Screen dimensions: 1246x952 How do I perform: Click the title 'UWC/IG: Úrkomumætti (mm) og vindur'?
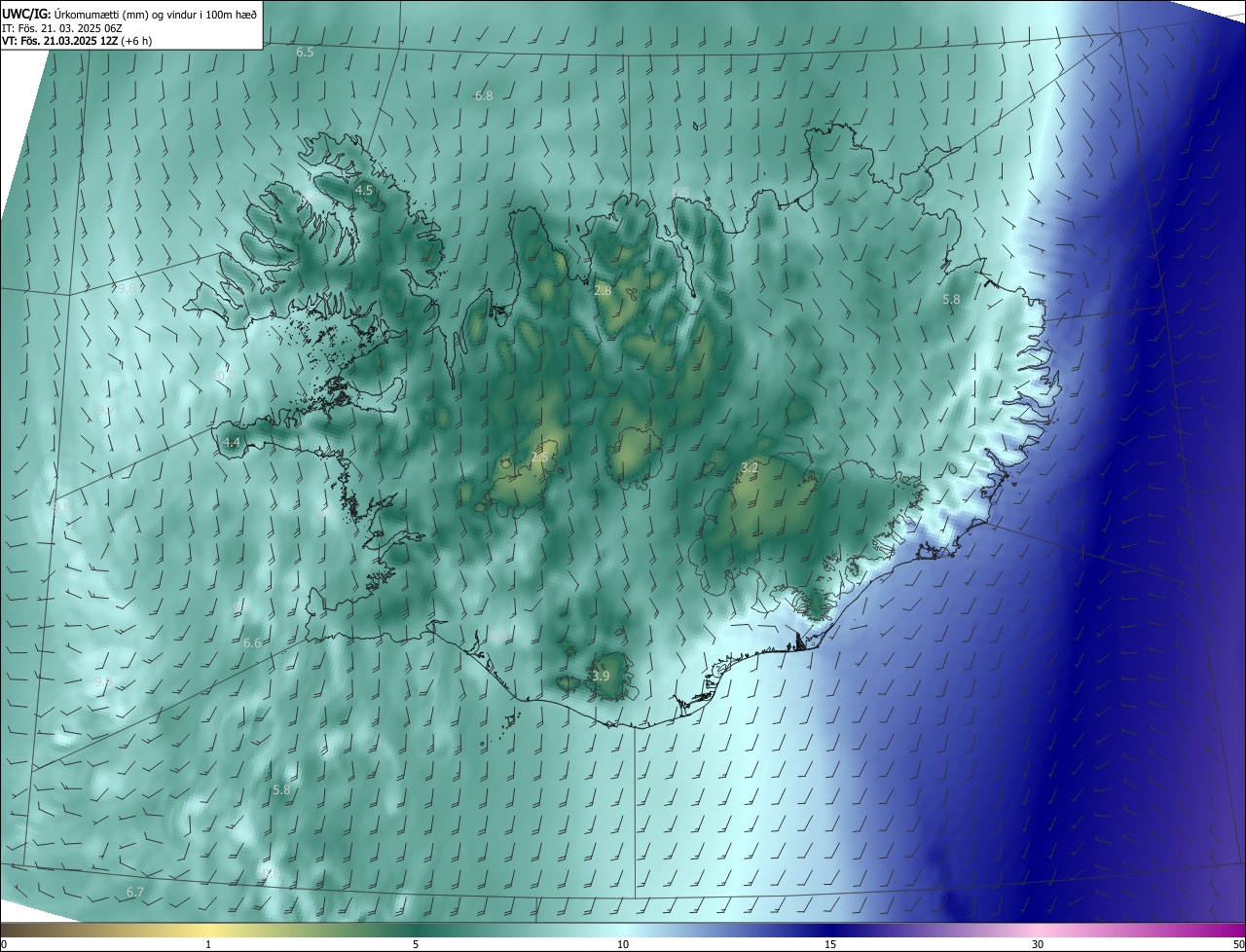click(x=130, y=14)
